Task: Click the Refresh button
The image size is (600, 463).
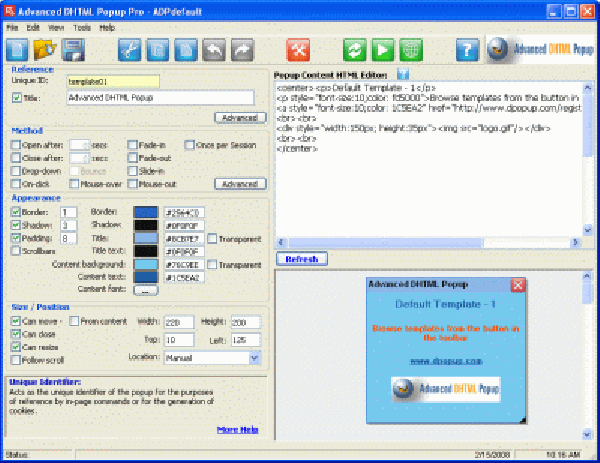Action: click(301, 259)
